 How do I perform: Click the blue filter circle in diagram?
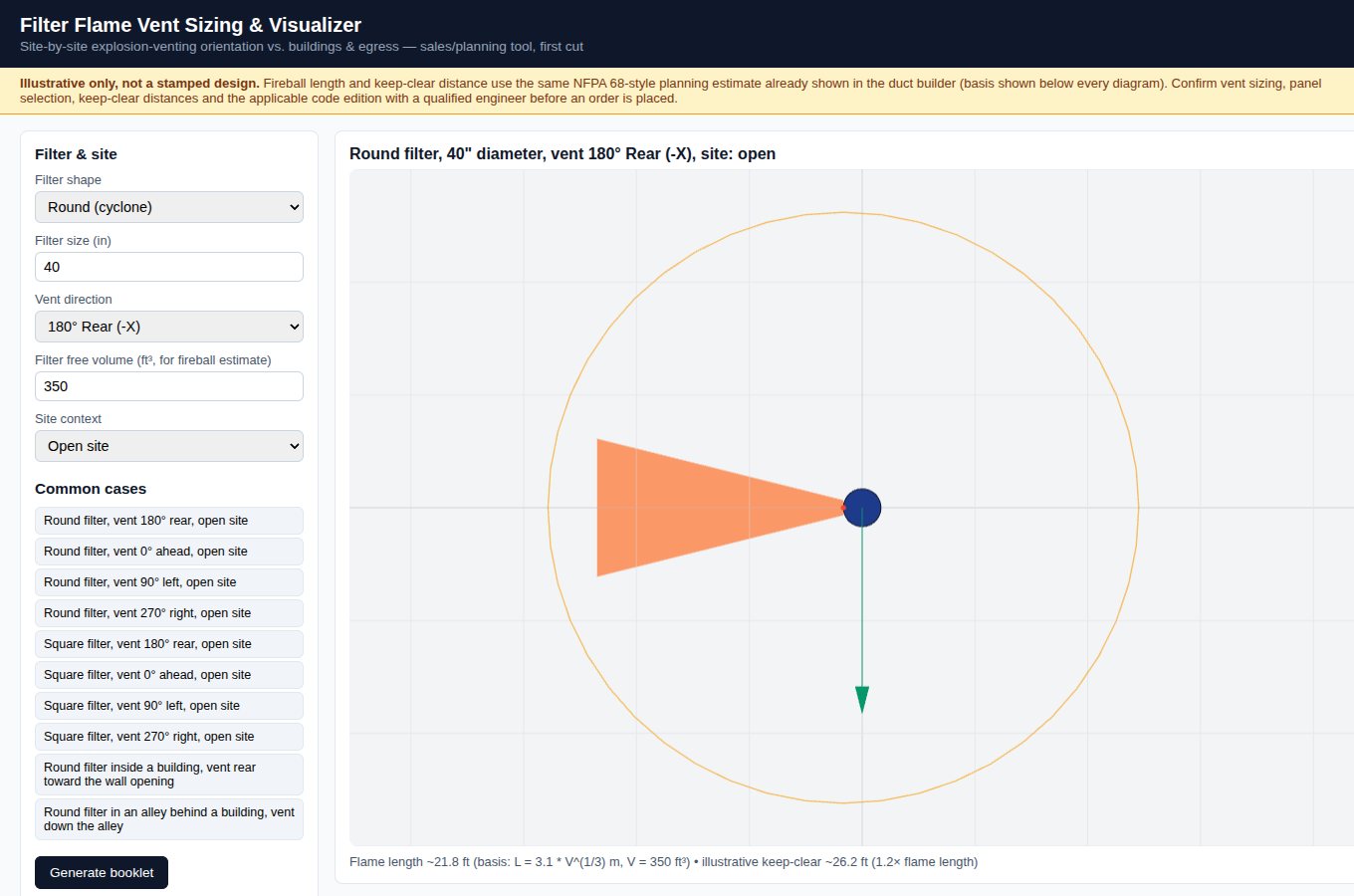[x=862, y=508]
